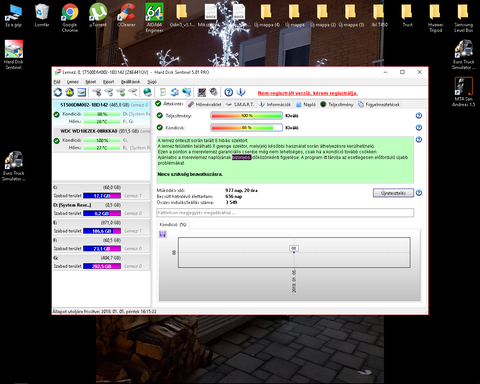Screen dimensions: 480x384
Task: Click help icon beside the green status text
Action: click(419, 140)
